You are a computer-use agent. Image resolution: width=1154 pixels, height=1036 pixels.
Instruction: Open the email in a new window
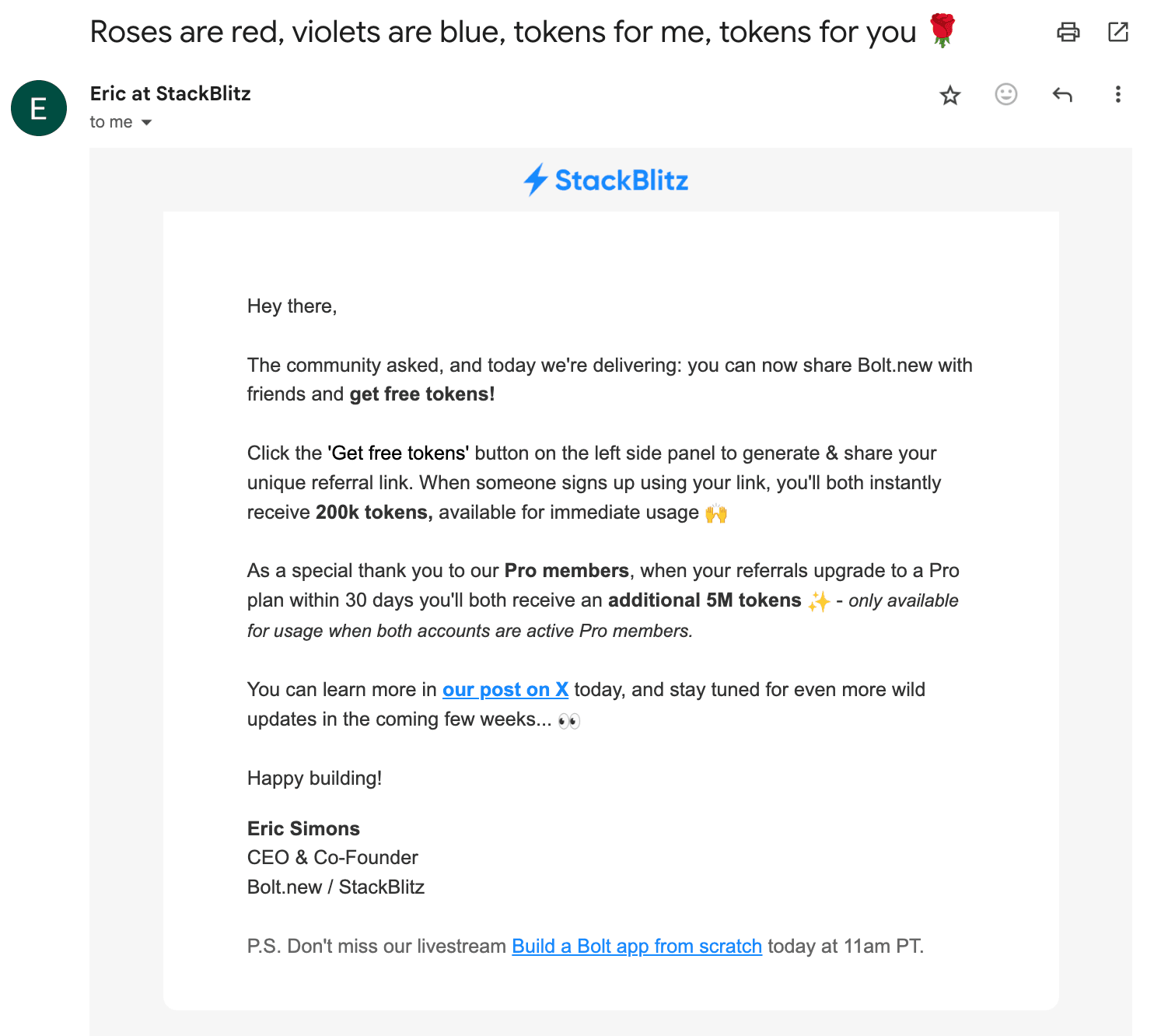coord(1118,33)
